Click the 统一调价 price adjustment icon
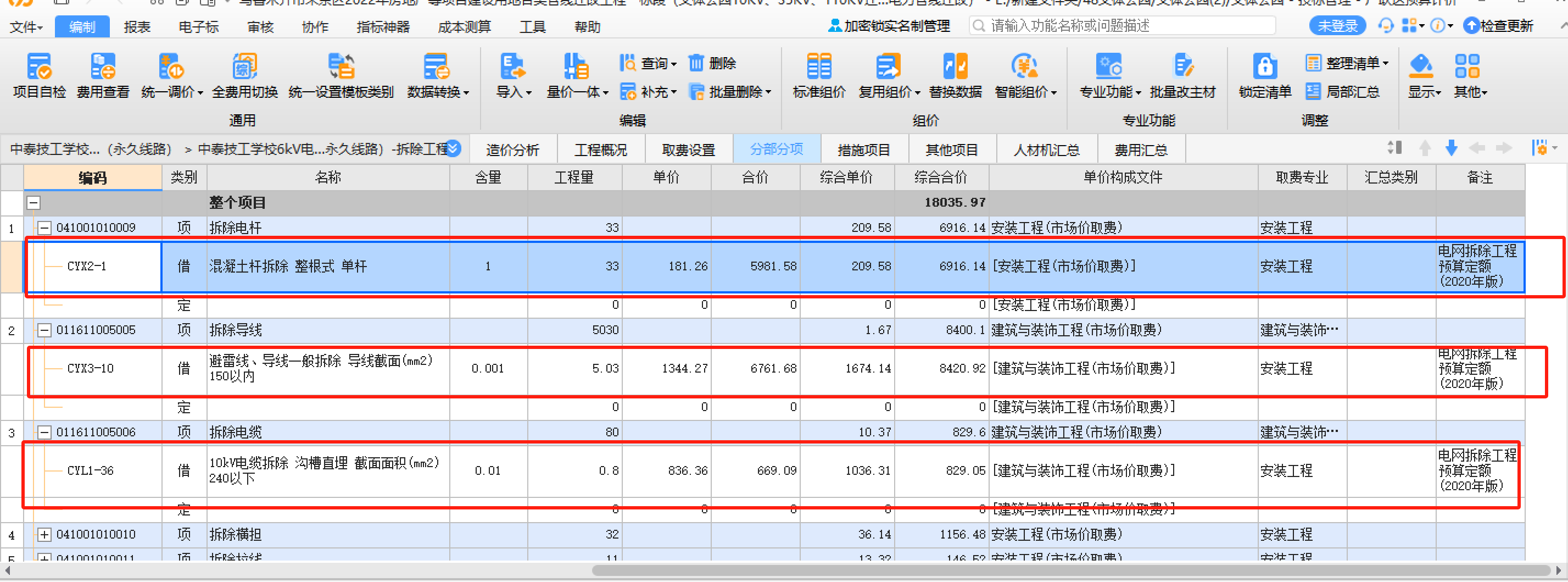Screen dimensions: 1568x582 click(x=171, y=66)
